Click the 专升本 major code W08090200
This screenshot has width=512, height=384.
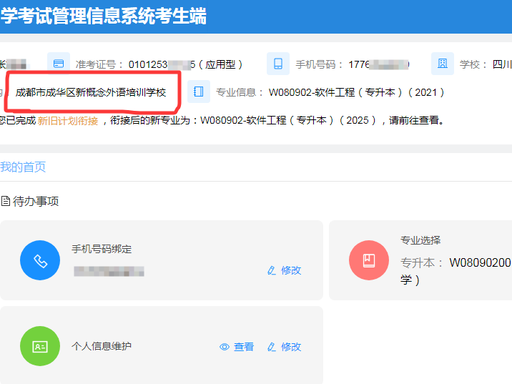pyautogui.click(x=480, y=263)
